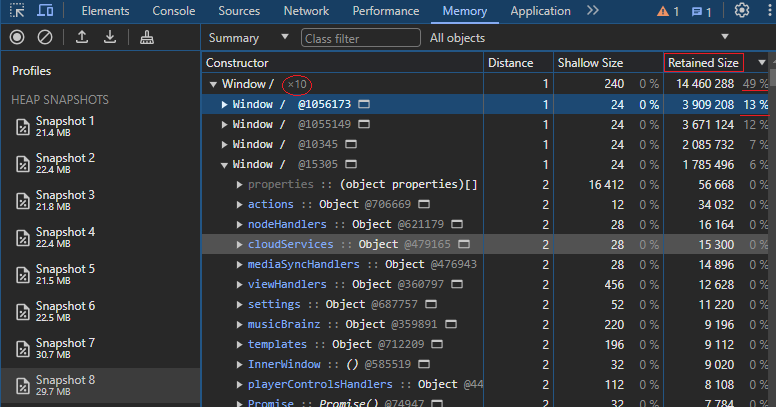The height and width of the screenshot is (407, 776).
Task: Open the Summary view dropdown
Action: (x=249, y=38)
